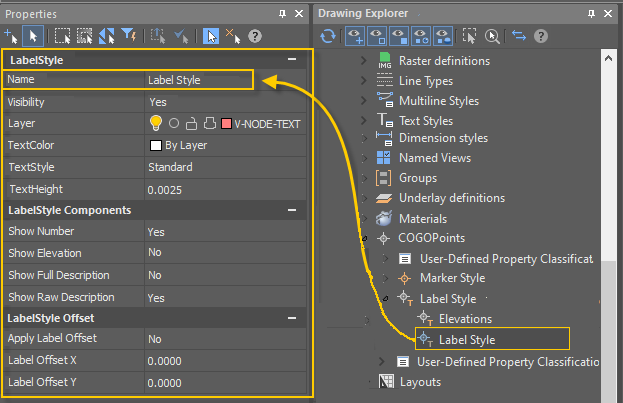Change the TextStyle value Standard
This screenshot has height=403, width=623.
(x=225, y=167)
